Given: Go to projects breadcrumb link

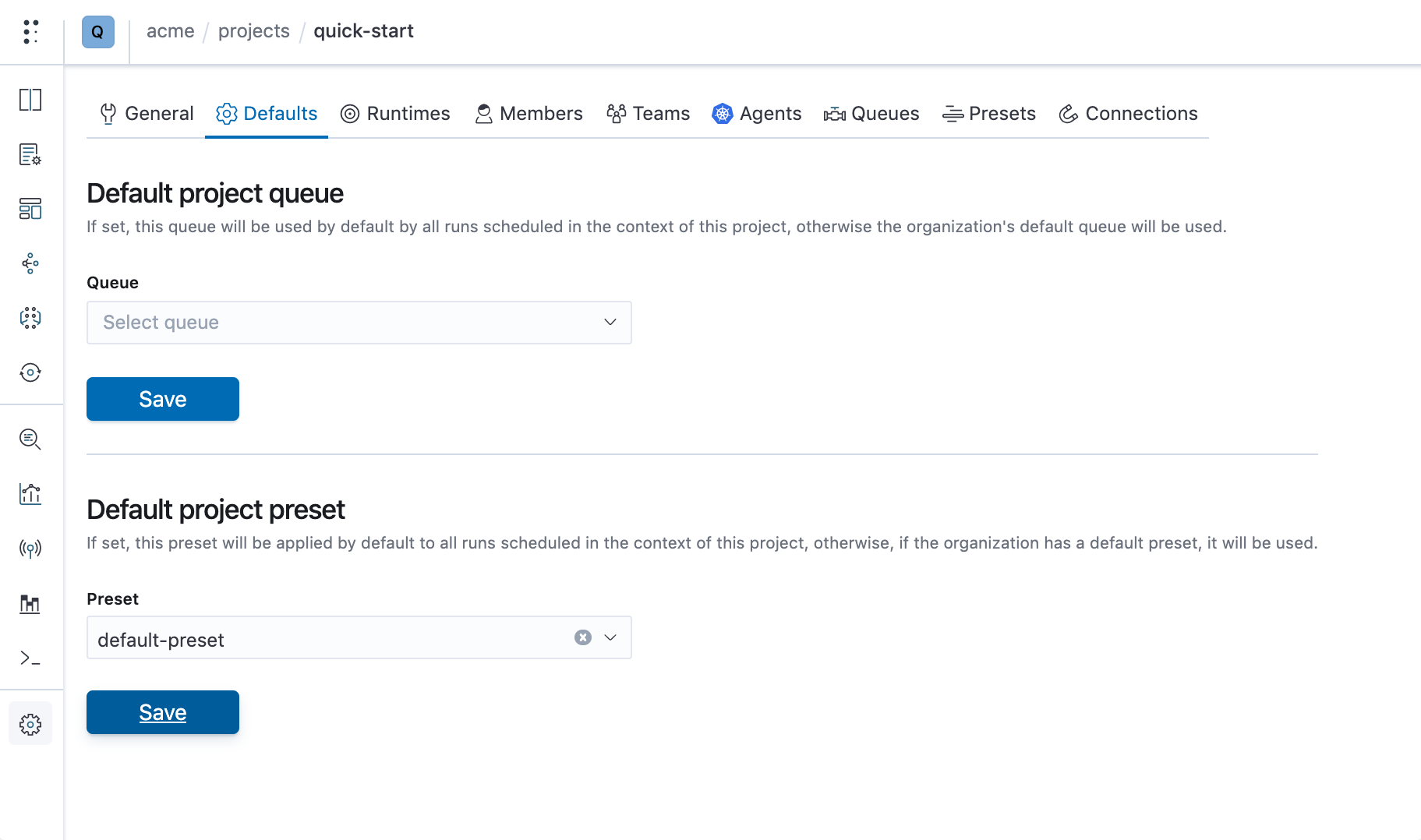Looking at the screenshot, I should tap(254, 31).
